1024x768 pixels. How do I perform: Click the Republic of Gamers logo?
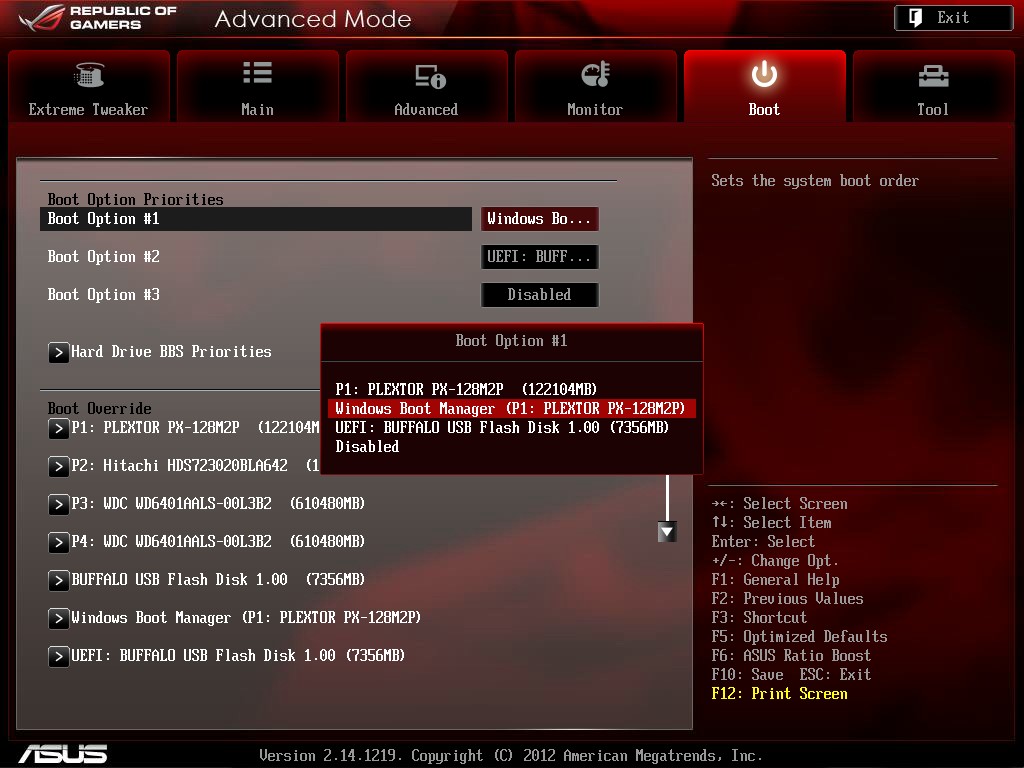(x=98, y=18)
